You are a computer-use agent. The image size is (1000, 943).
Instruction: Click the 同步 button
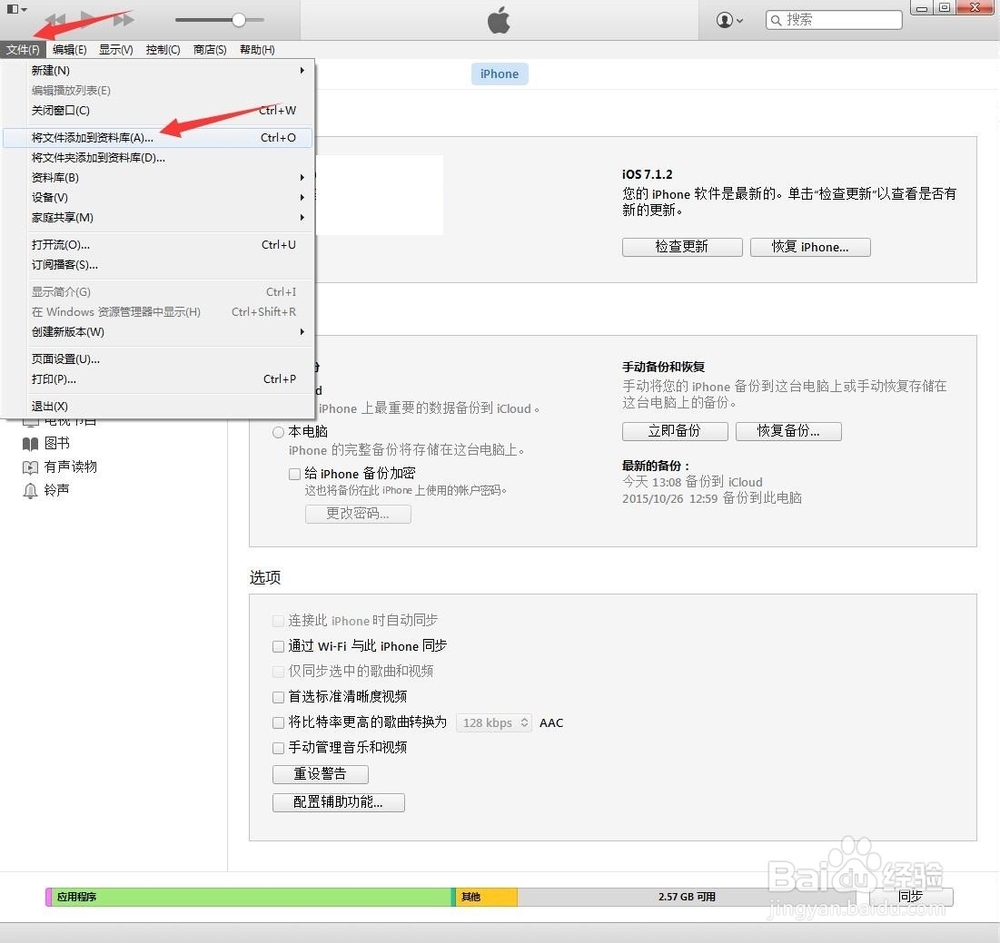click(x=910, y=896)
